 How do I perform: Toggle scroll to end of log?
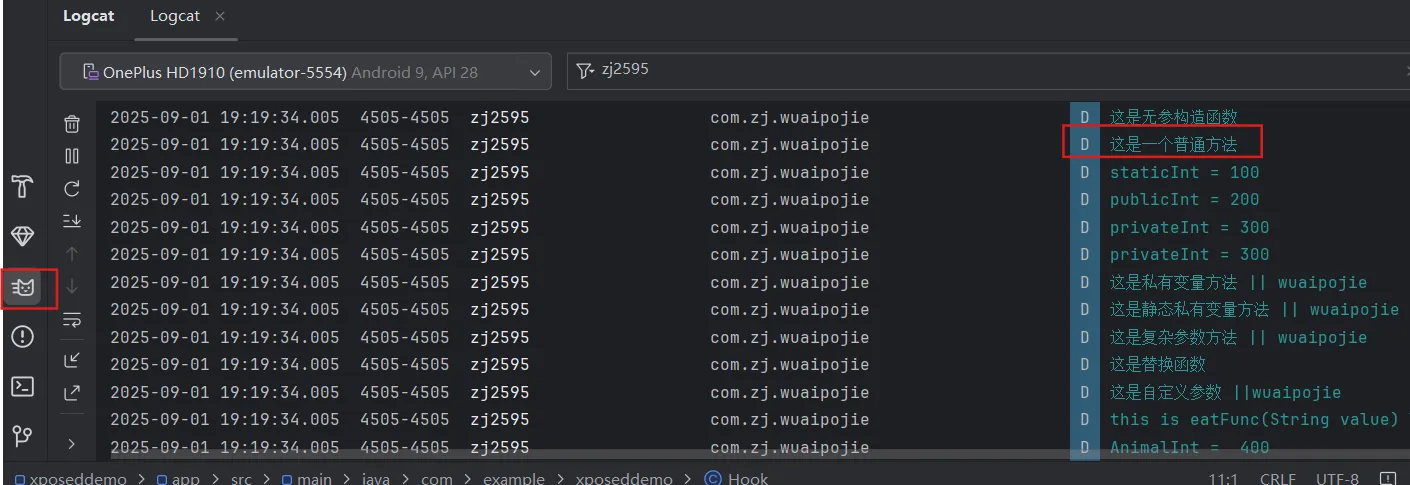(x=72, y=220)
